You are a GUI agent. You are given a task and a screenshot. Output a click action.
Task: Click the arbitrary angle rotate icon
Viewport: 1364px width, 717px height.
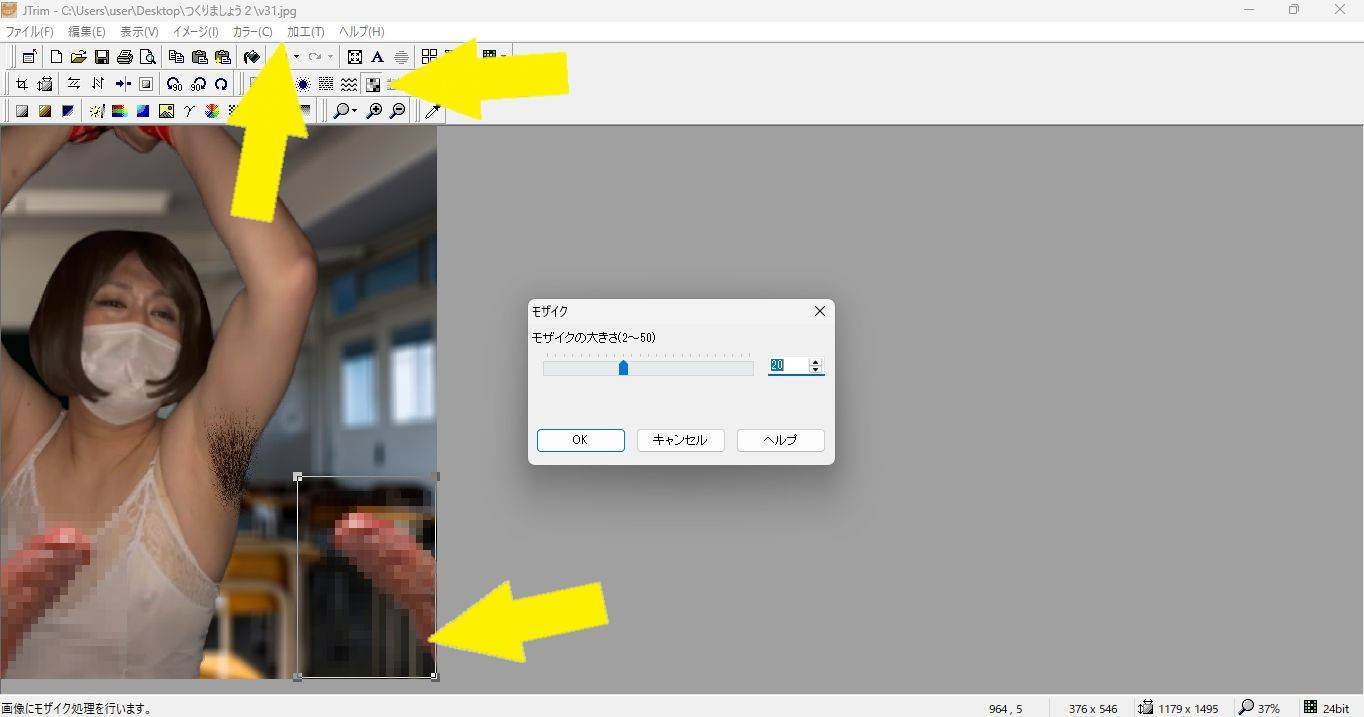click(221, 84)
